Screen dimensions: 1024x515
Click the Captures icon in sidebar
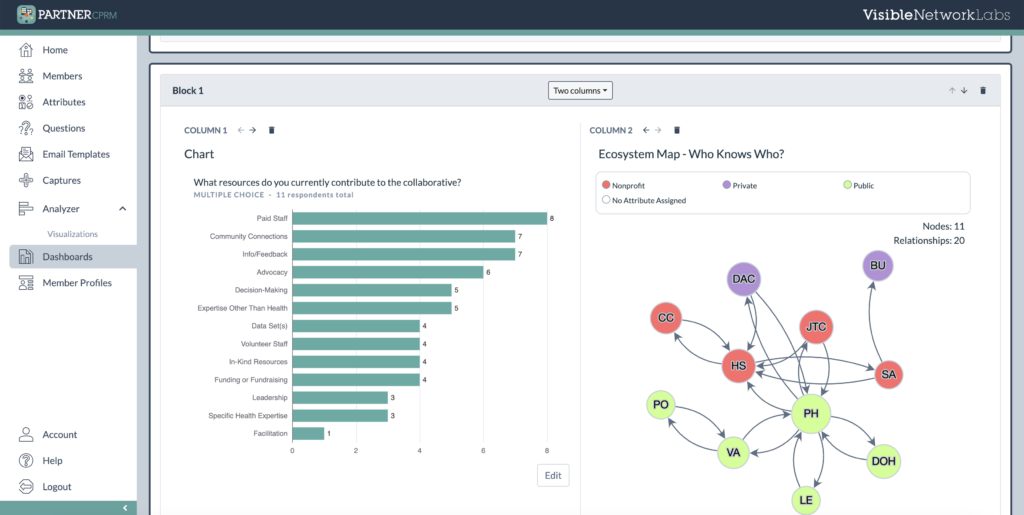(26, 180)
